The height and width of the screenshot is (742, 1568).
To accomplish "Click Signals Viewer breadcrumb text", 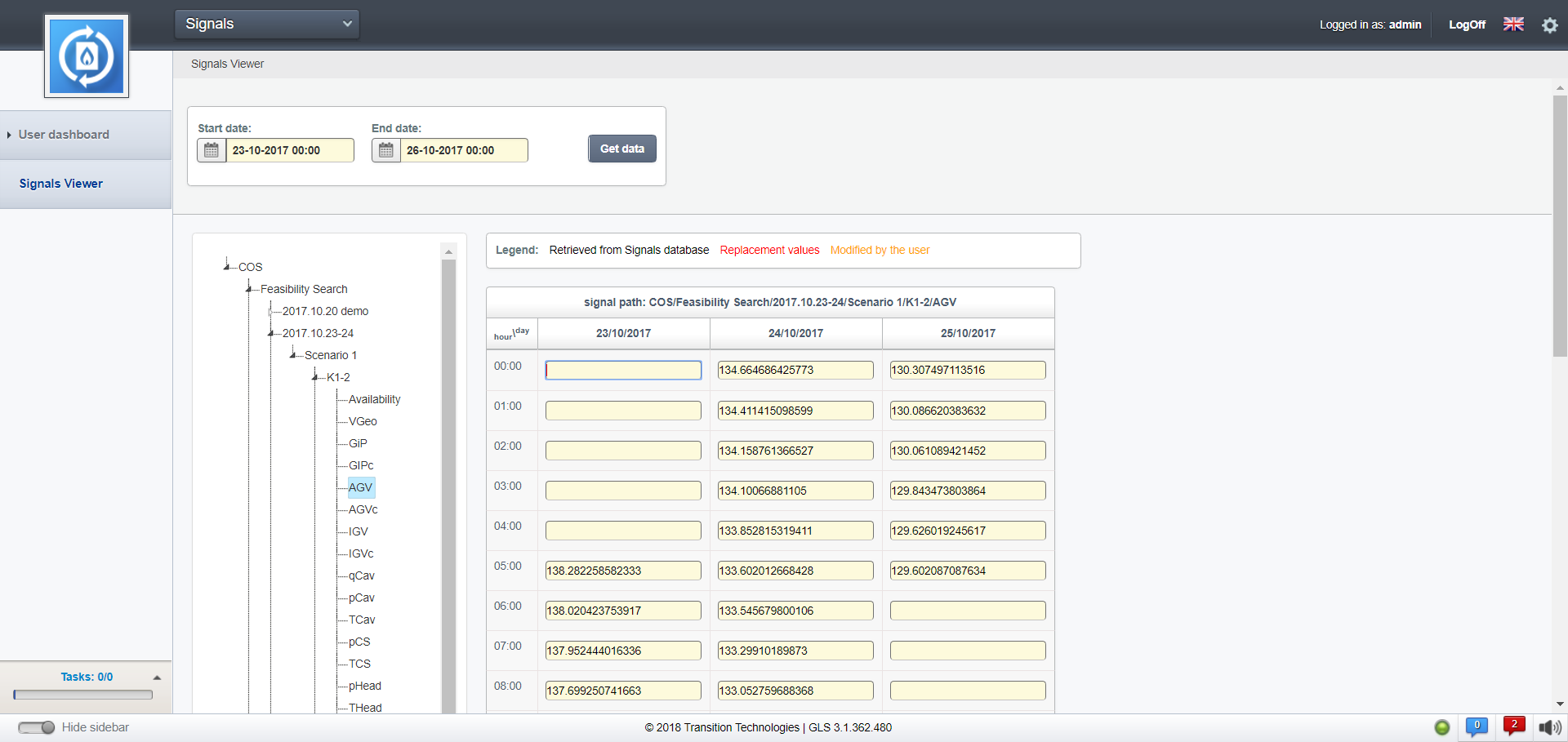I will click(x=227, y=64).
